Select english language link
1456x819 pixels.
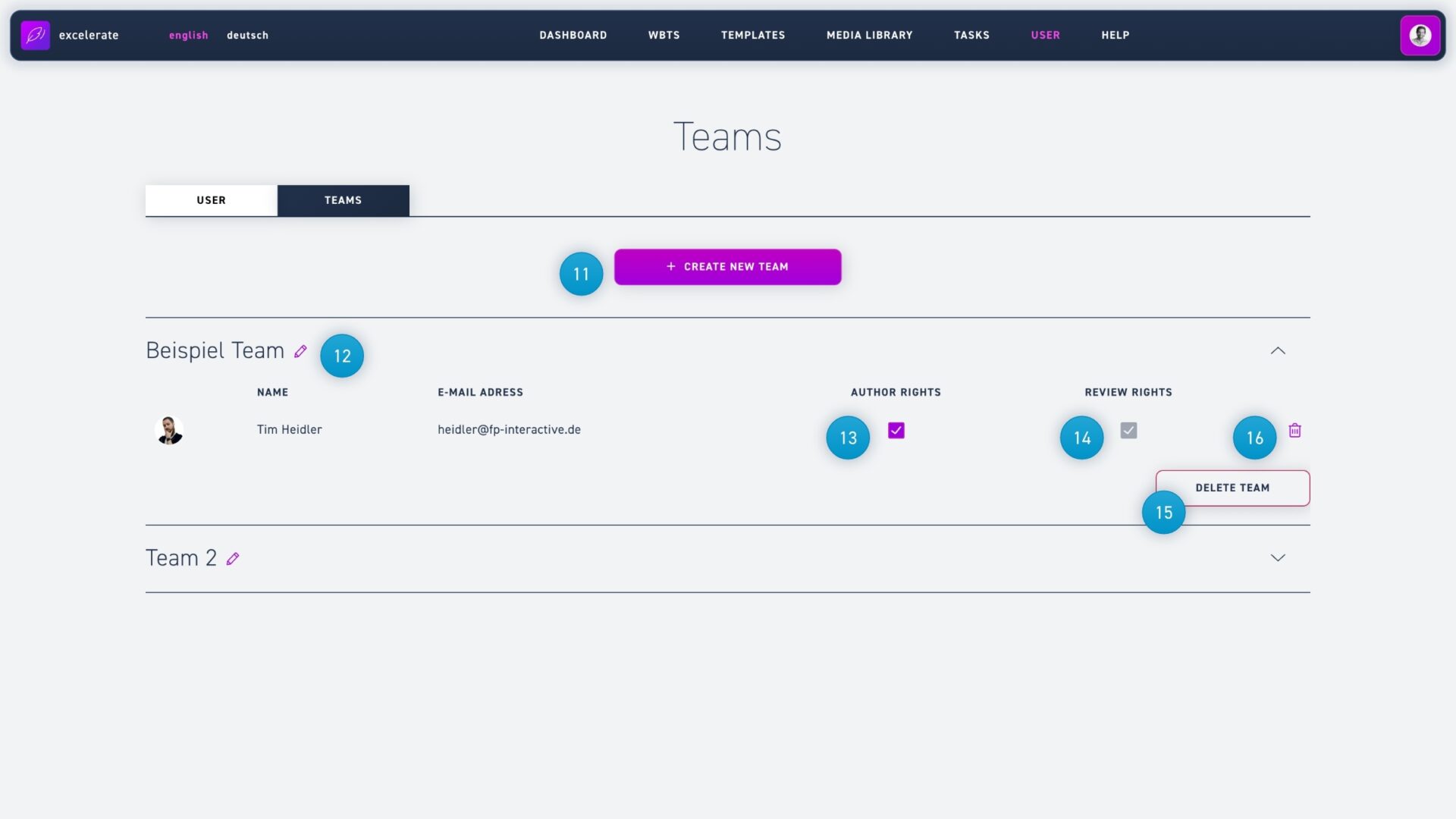point(188,35)
